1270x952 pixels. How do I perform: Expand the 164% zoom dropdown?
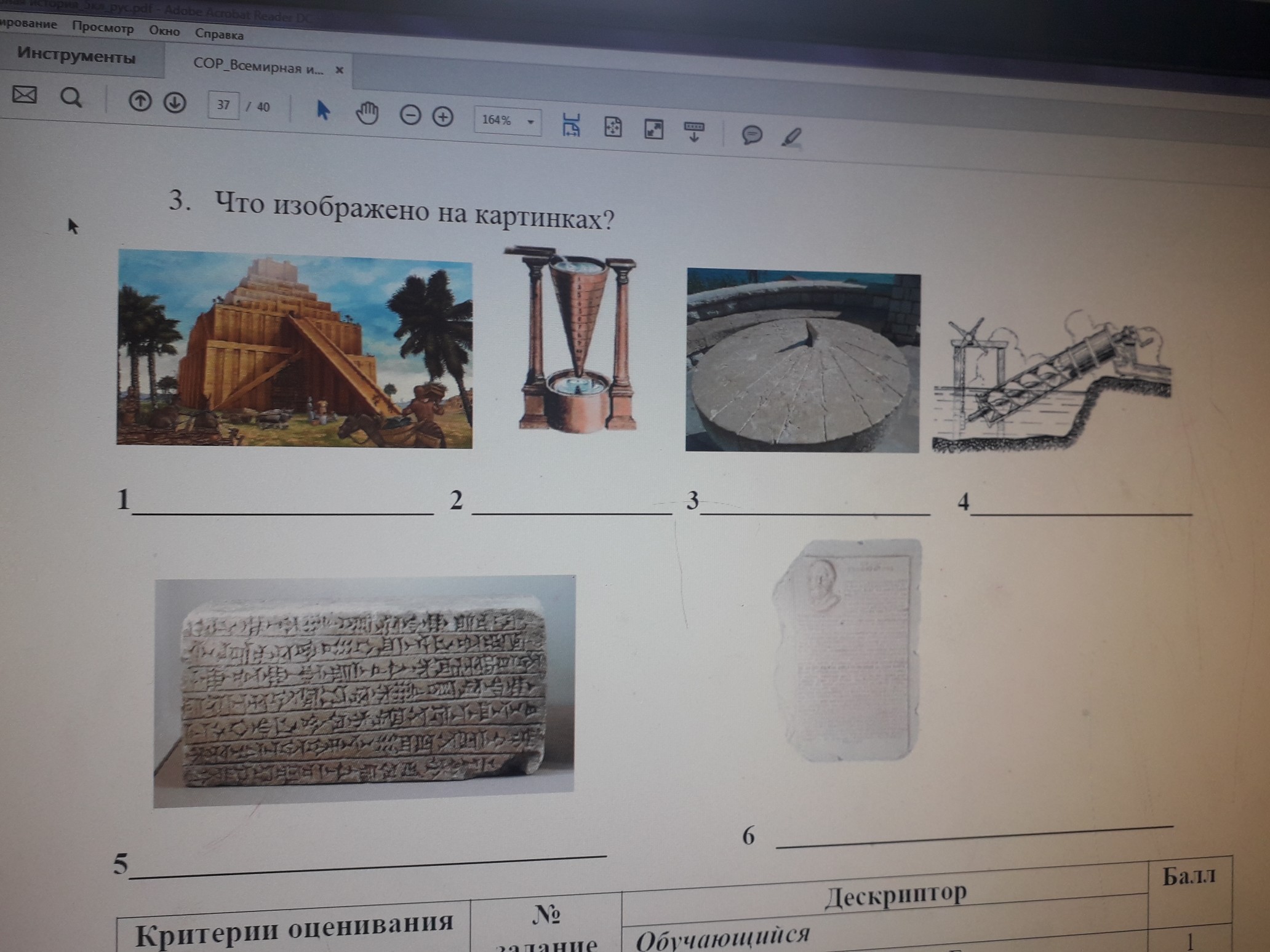click(x=530, y=122)
